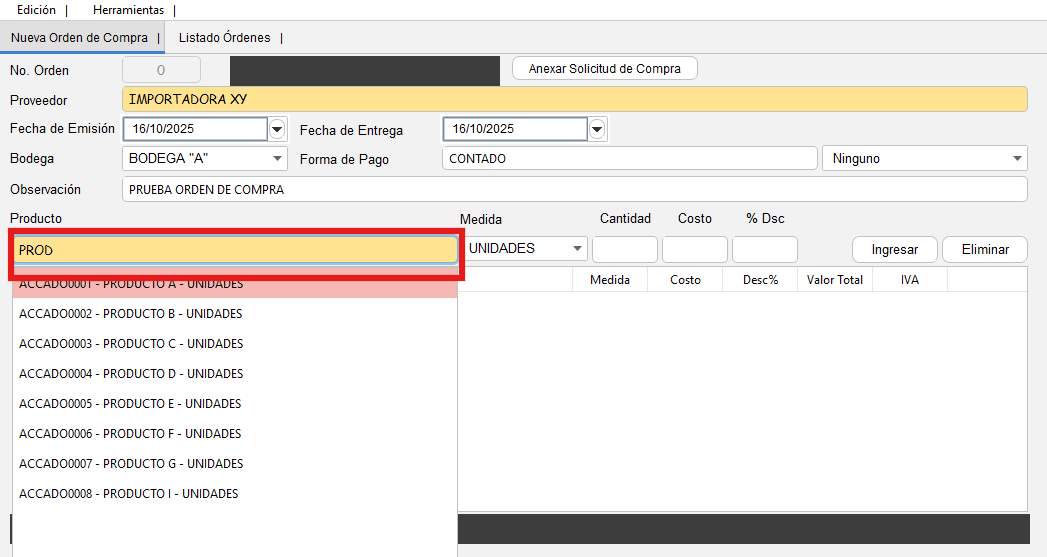Click the Cantidad input box

point(625,249)
